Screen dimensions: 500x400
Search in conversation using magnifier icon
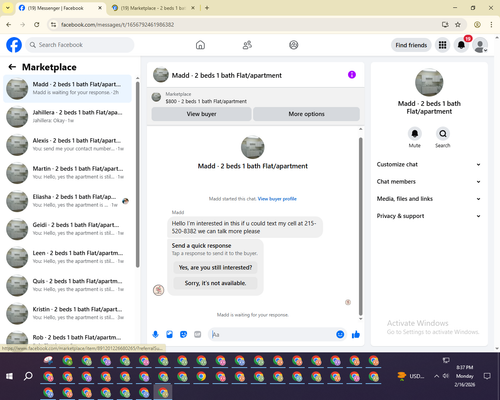click(443, 134)
